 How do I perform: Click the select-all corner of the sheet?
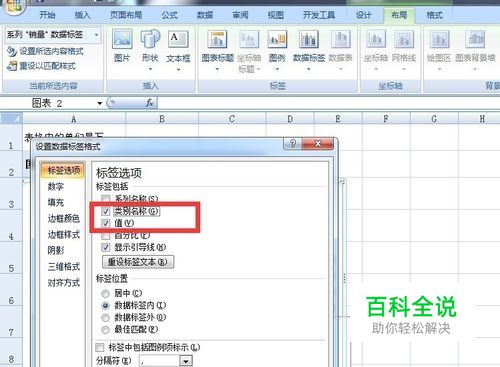[x=11, y=118]
